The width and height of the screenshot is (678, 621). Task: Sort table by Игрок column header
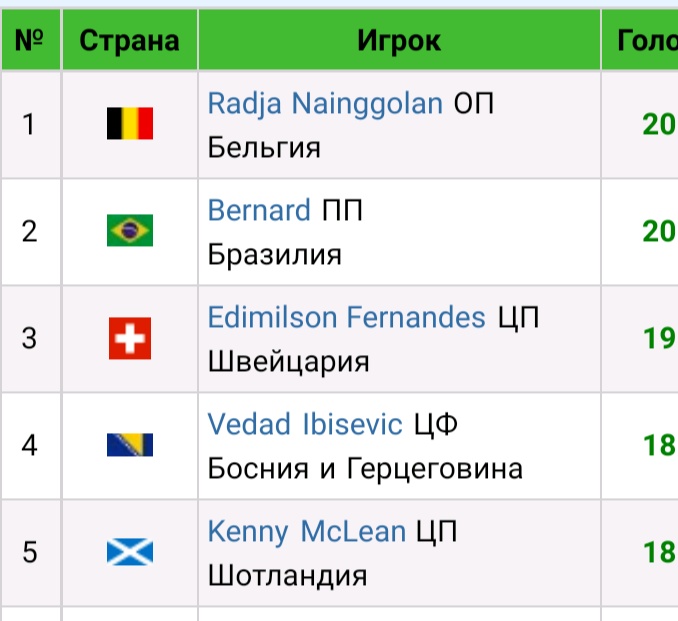click(x=399, y=40)
